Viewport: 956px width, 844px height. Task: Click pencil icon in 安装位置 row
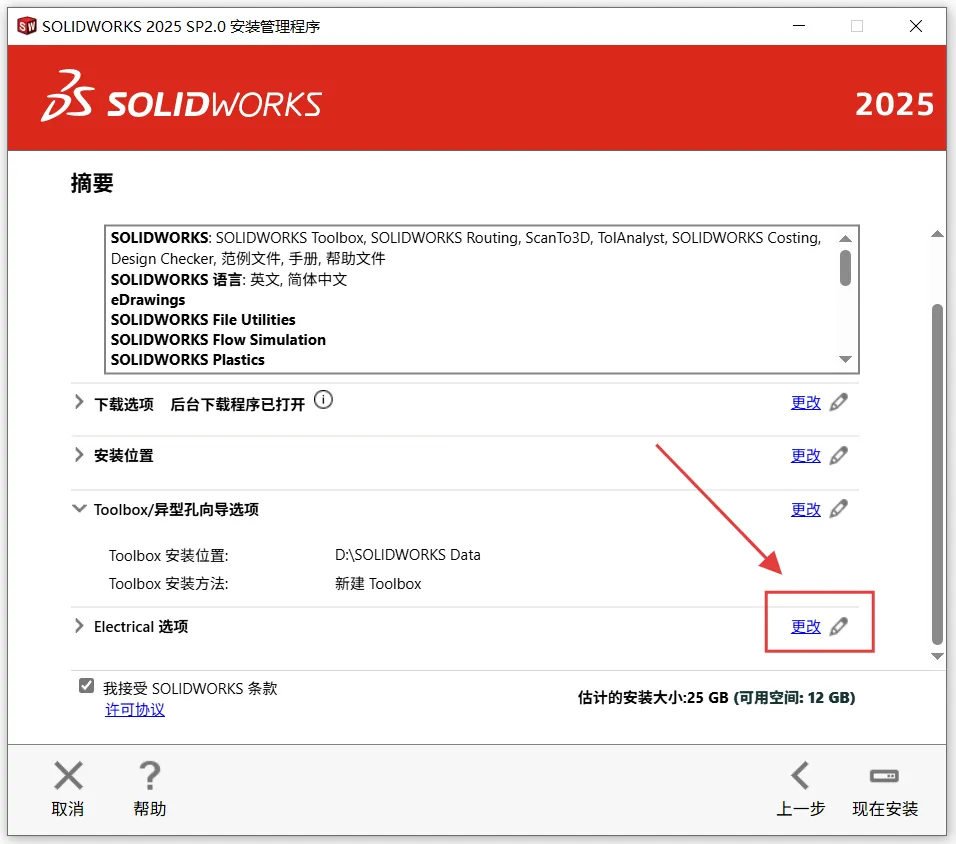point(839,455)
